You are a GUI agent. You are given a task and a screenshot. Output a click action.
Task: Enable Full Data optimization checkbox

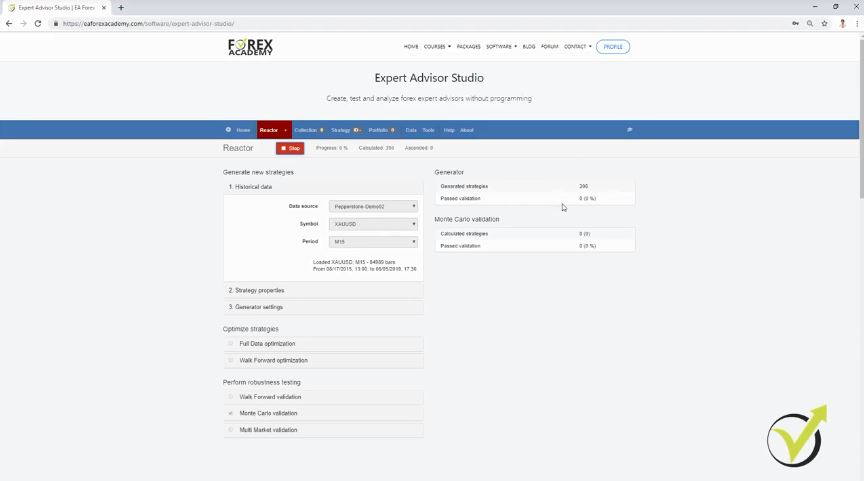(230, 344)
